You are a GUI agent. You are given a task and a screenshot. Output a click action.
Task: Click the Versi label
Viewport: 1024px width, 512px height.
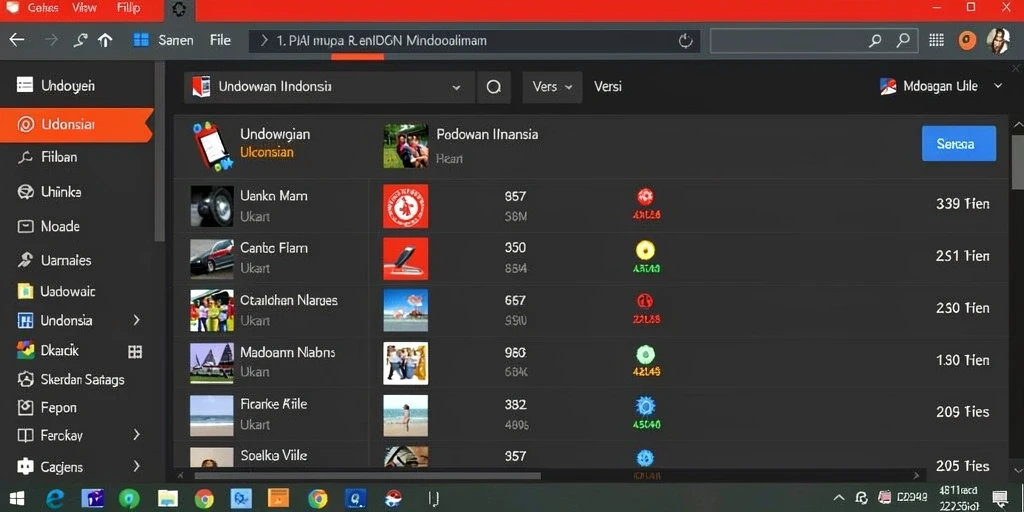click(x=607, y=87)
